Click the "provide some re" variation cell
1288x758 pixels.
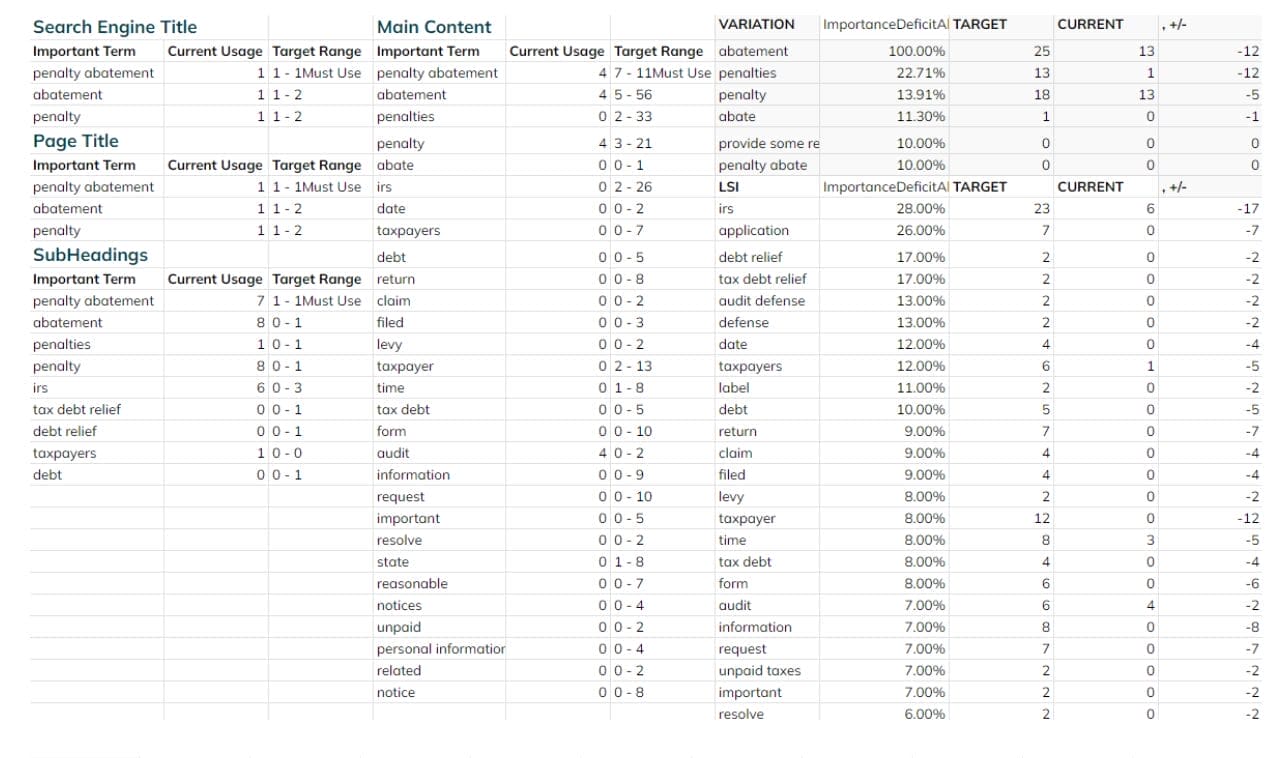[x=768, y=143]
